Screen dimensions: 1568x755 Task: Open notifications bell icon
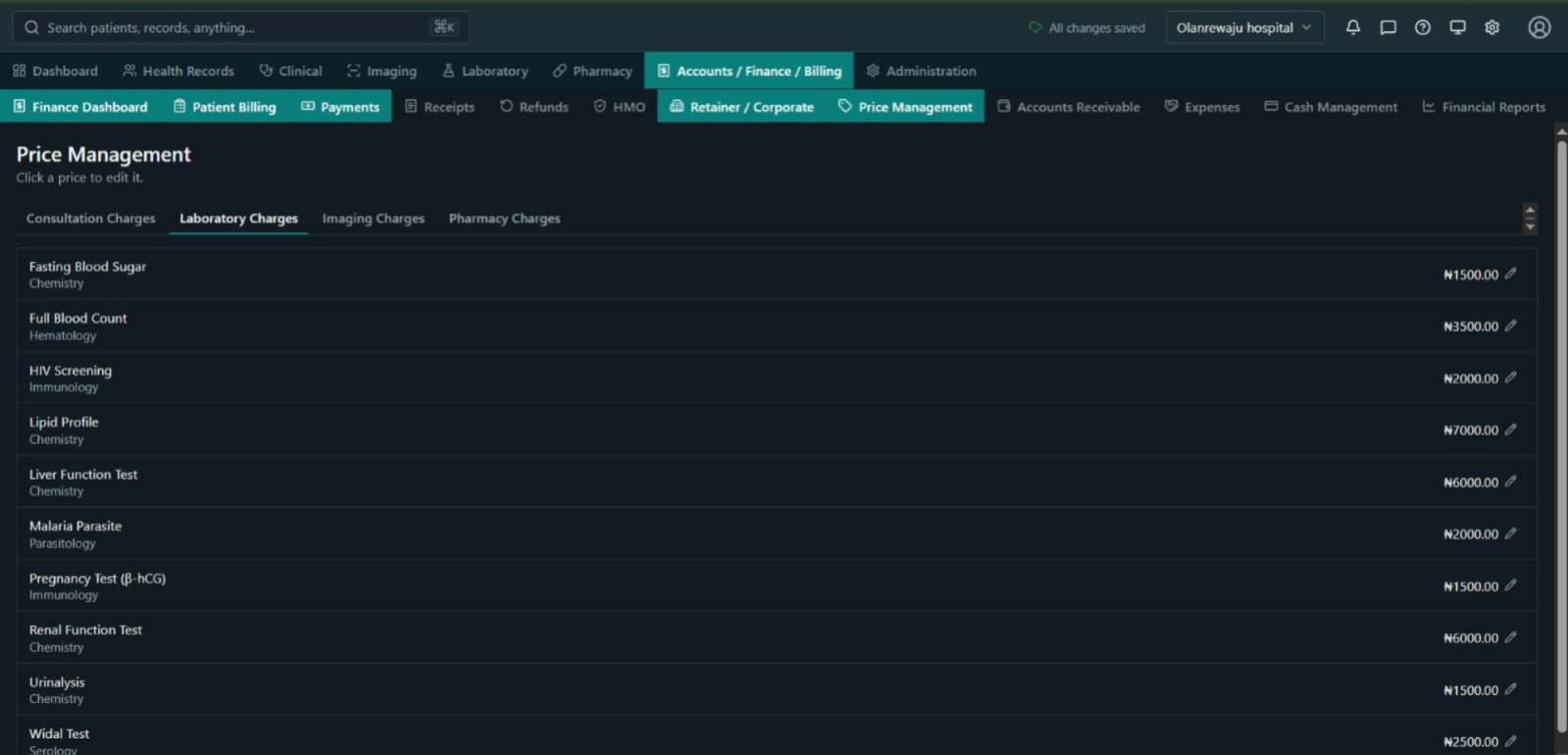pyautogui.click(x=1352, y=27)
